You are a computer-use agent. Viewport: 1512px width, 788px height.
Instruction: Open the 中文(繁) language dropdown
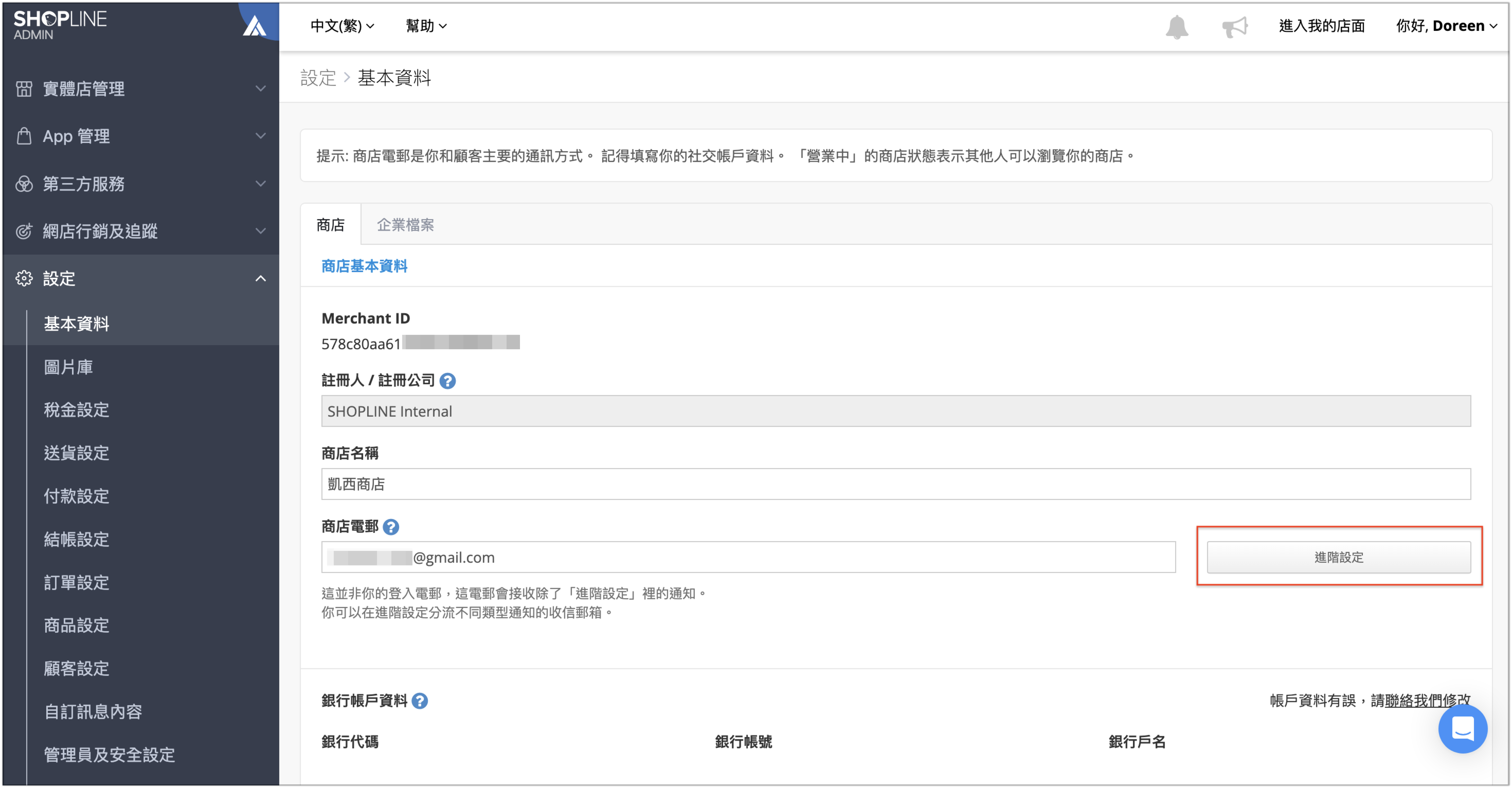342,26
